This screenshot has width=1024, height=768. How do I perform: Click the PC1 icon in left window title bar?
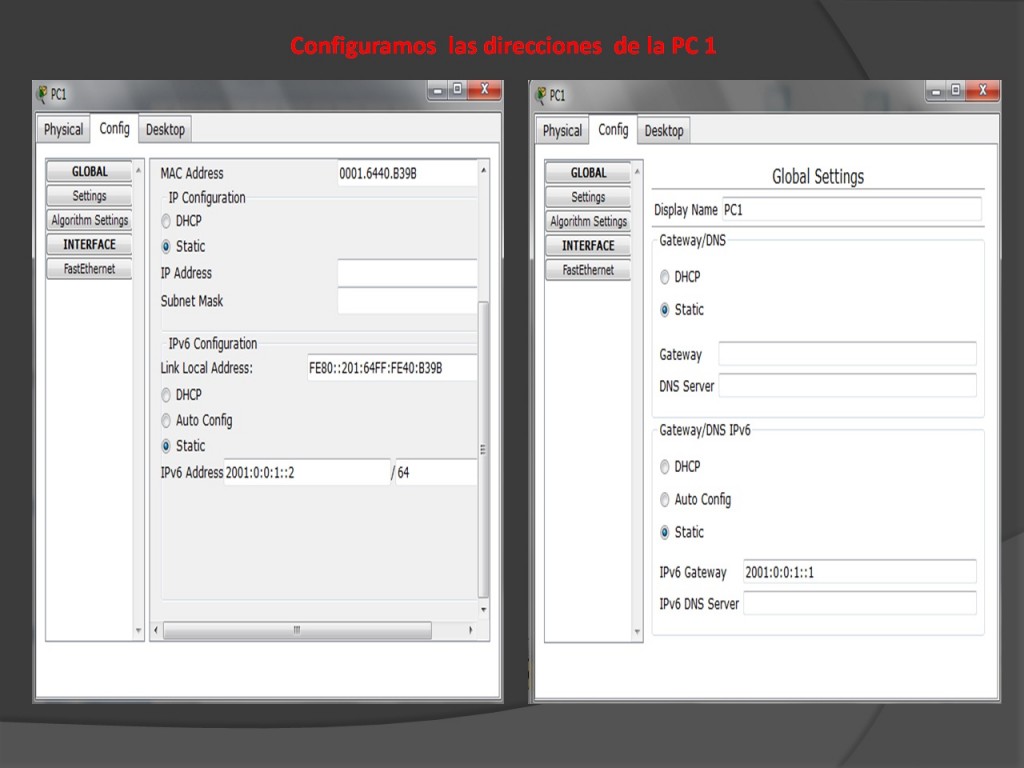click(x=43, y=94)
